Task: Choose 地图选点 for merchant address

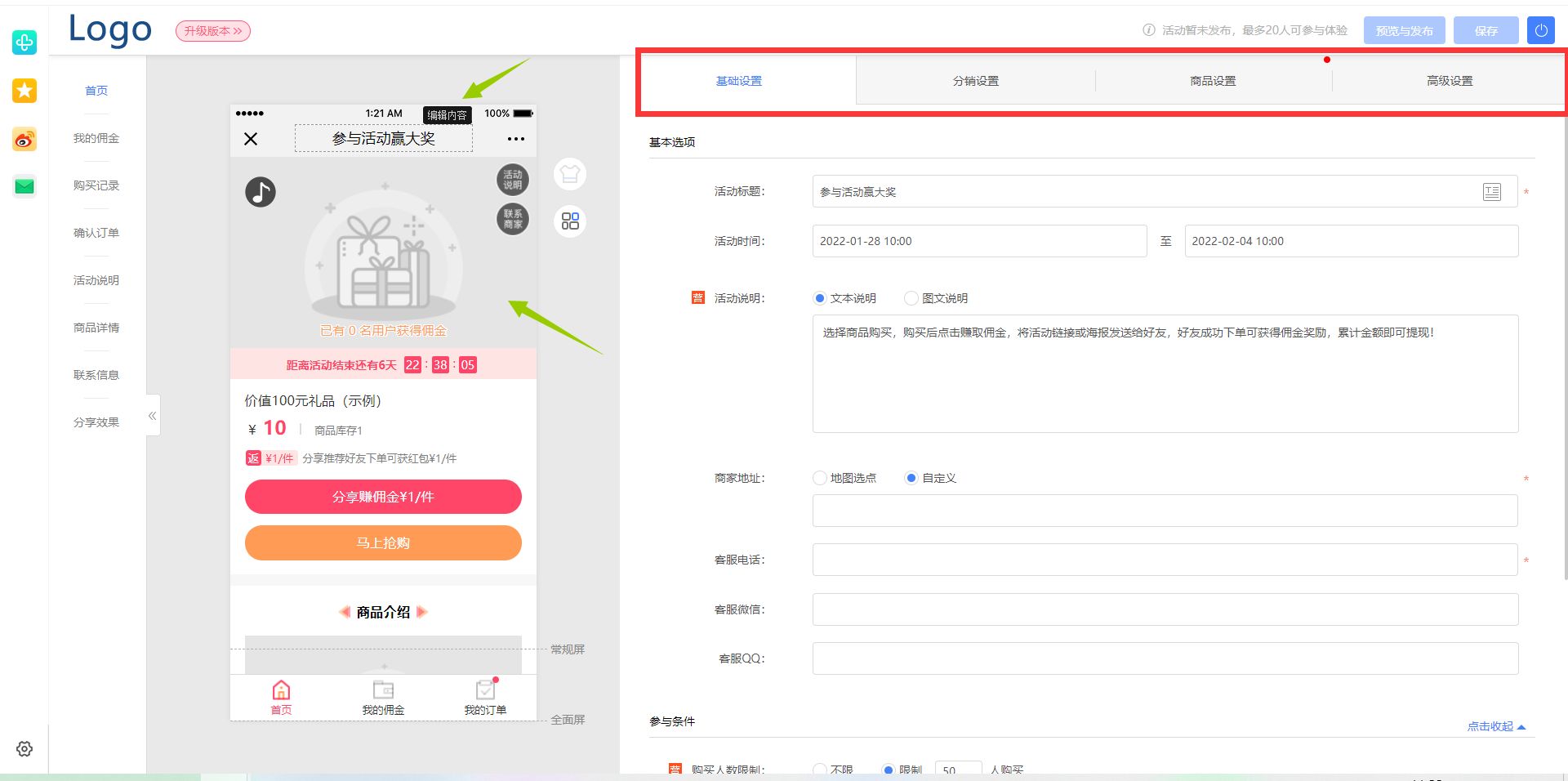Action: [x=820, y=478]
